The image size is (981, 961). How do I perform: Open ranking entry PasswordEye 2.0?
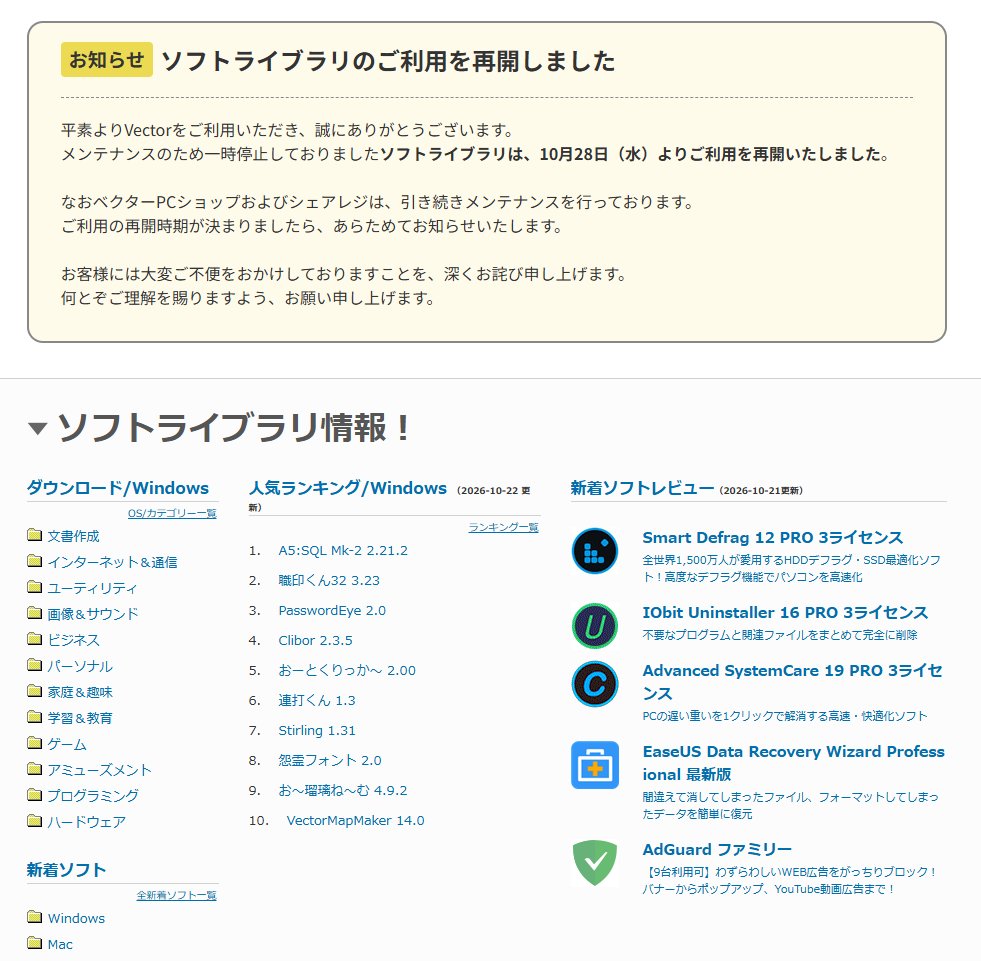(332, 611)
